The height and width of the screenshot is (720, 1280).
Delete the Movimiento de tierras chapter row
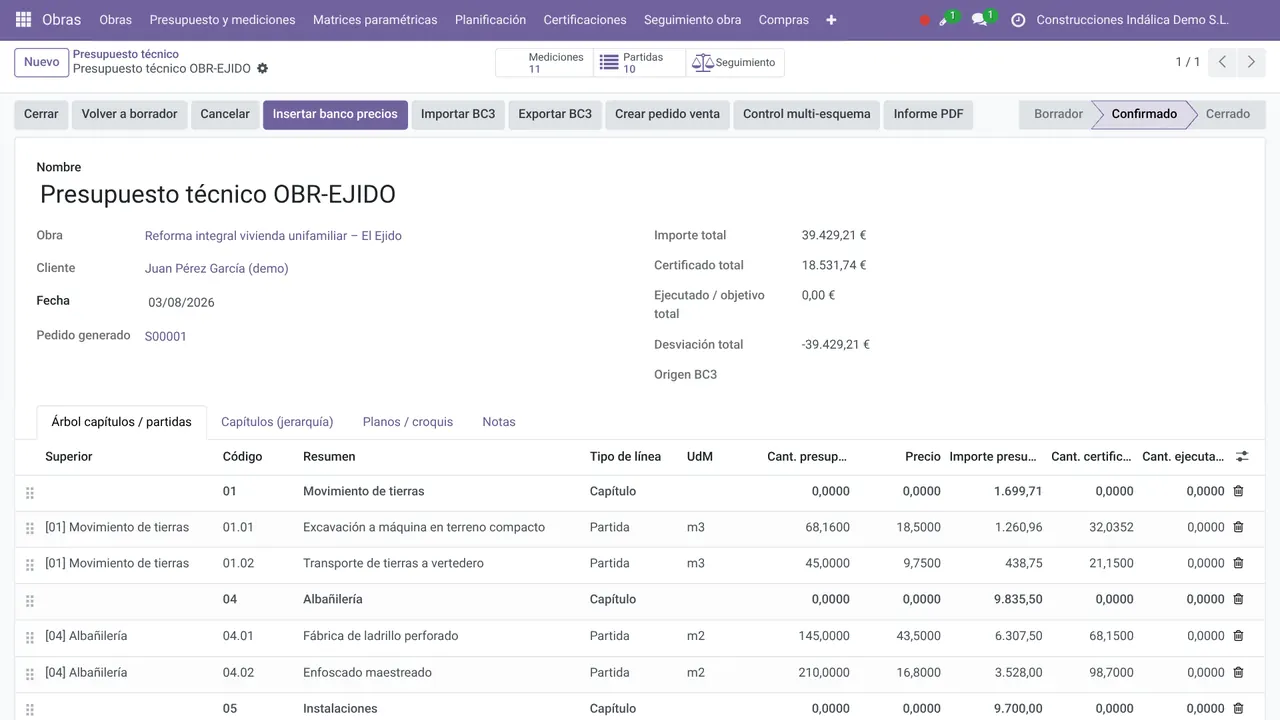1238,491
